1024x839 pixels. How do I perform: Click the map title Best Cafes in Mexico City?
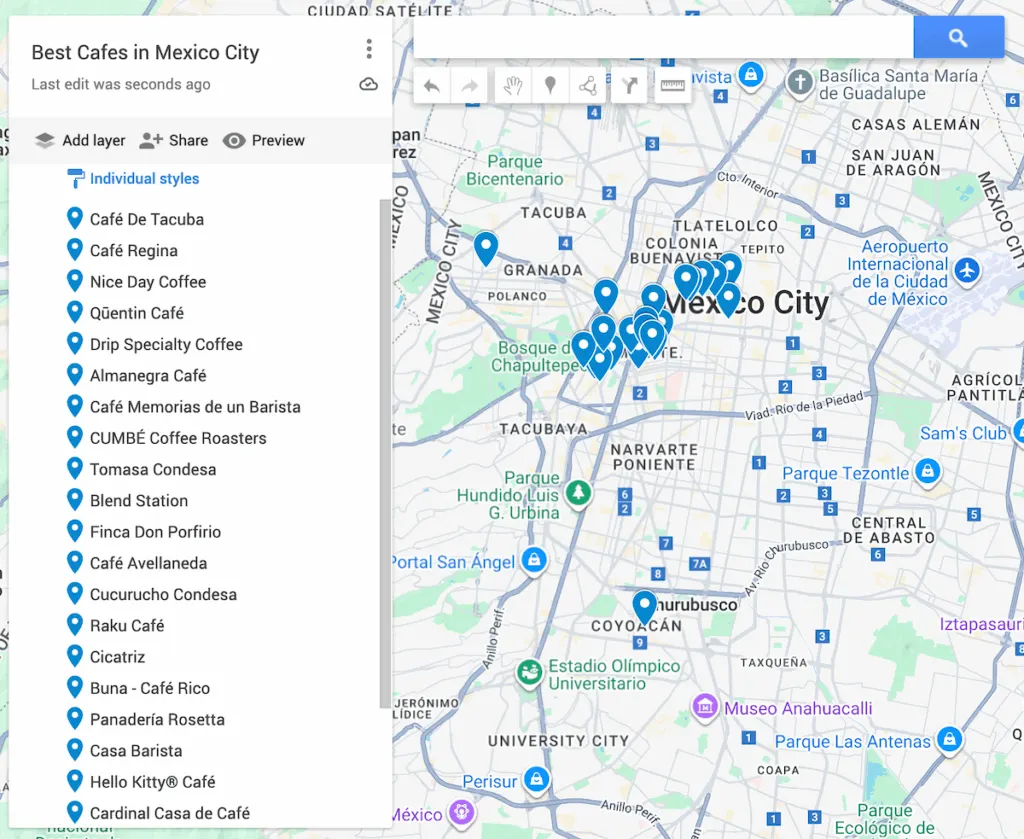146,52
